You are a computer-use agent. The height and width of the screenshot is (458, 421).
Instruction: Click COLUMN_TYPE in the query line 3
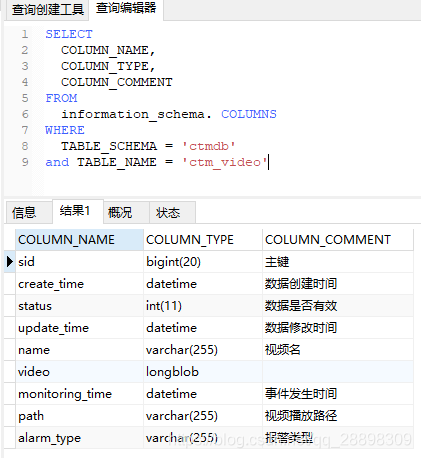pyautogui.click(x=105, y=66)
